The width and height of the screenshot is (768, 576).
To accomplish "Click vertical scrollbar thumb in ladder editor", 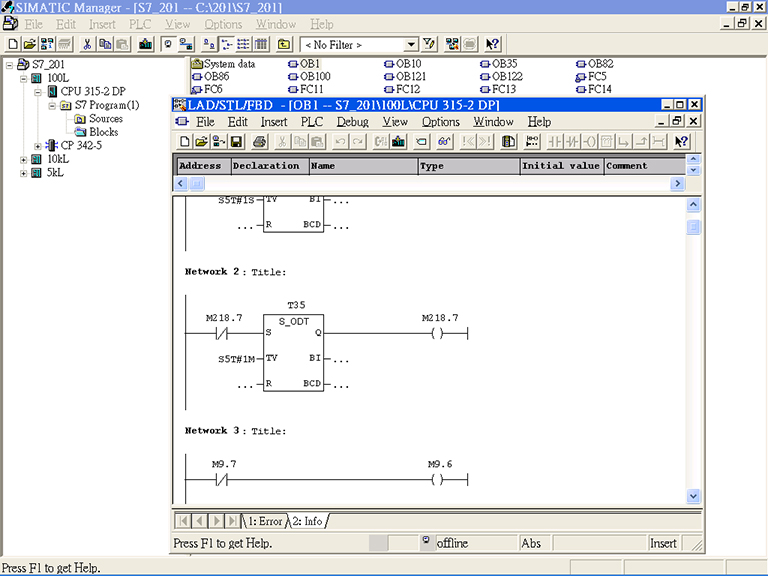I will coord(693,227).
